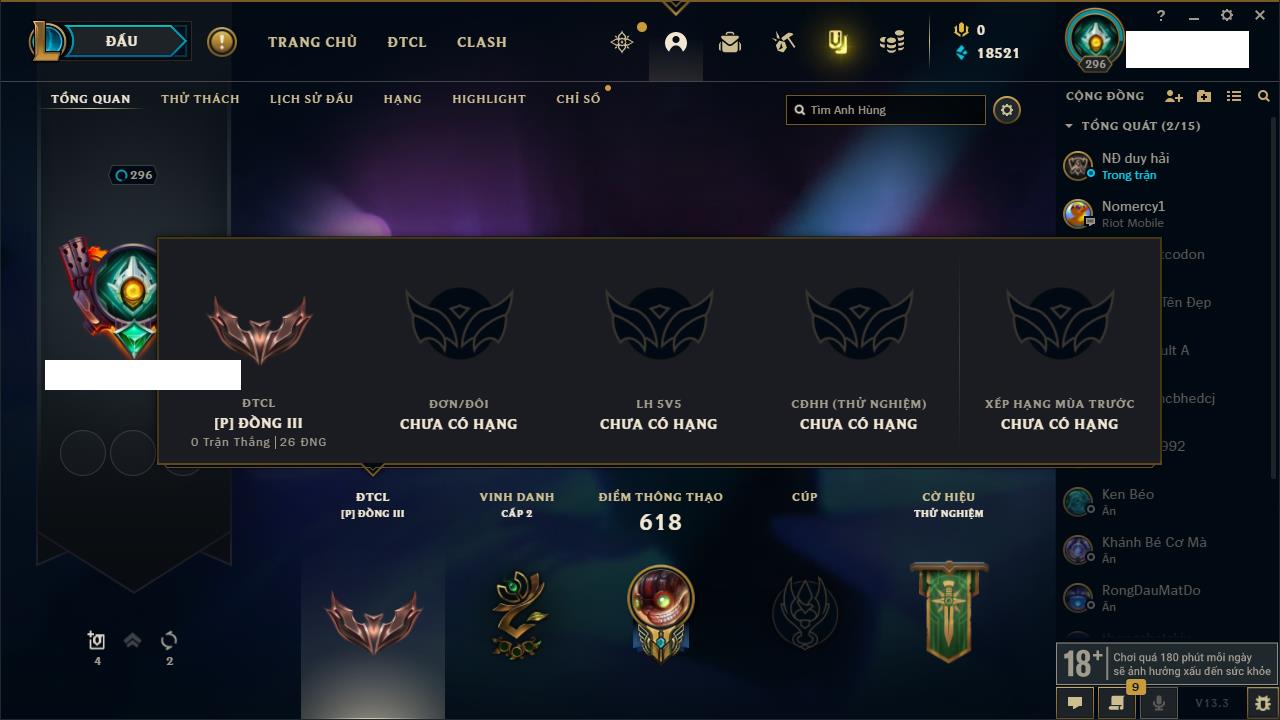Open champion search settings gear
The width and height of the screenshot is (1280, 720).
(1007, 110)
